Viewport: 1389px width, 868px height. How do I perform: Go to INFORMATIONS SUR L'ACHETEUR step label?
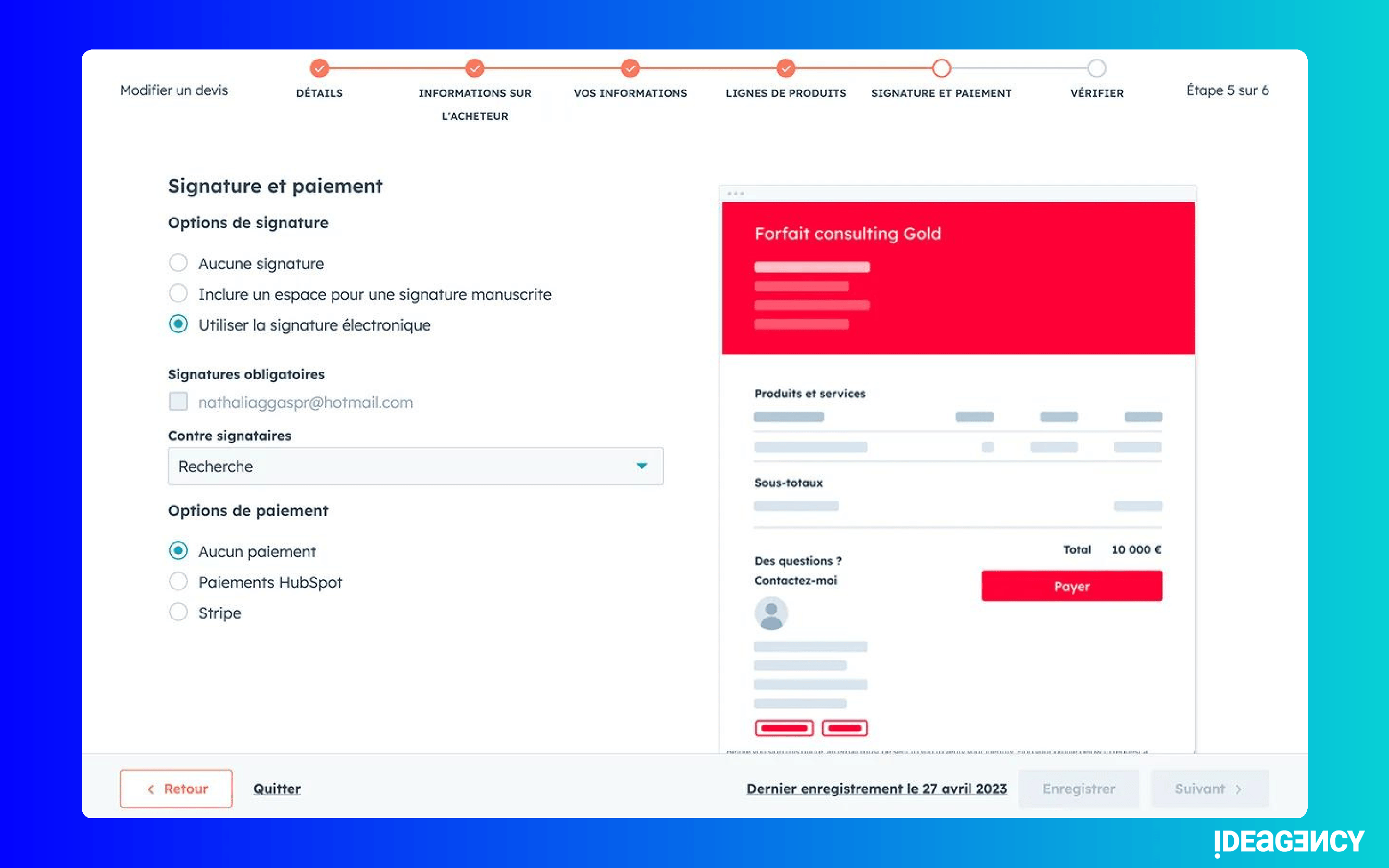click(474, 105)
